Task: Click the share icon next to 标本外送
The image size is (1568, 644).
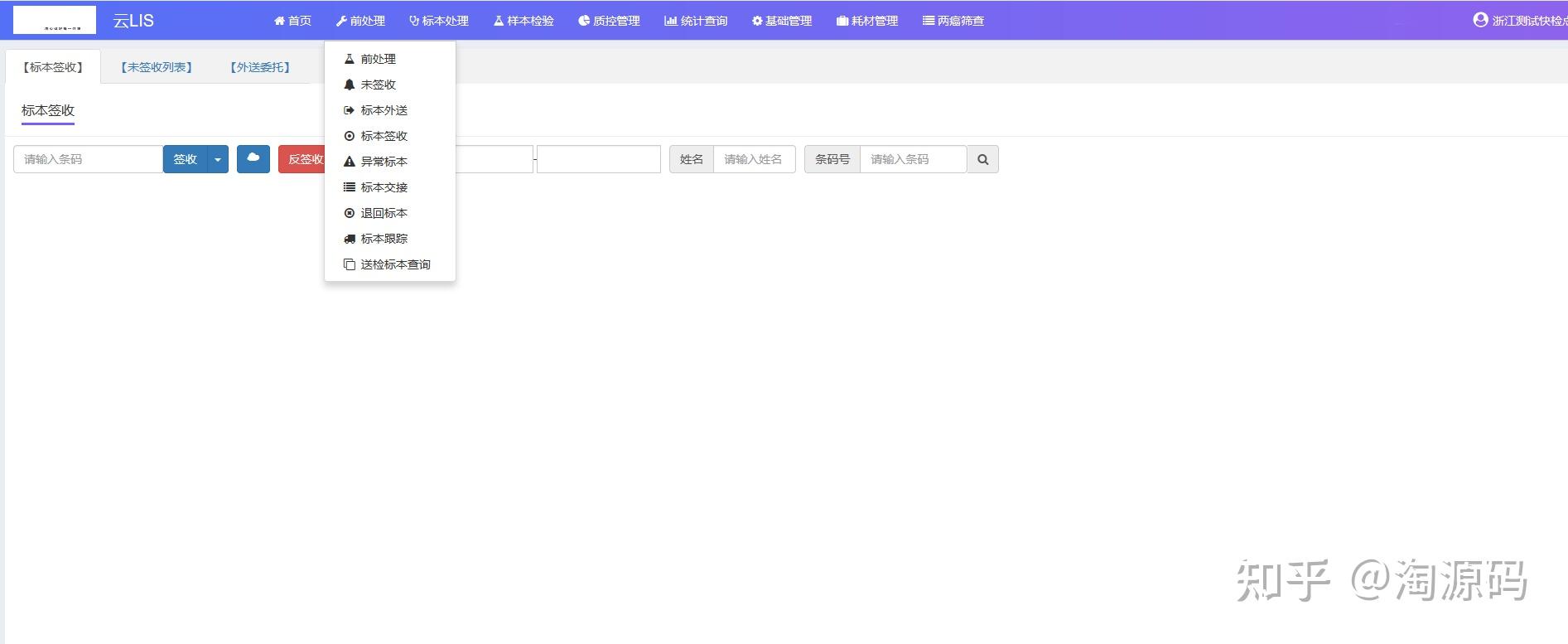Action: tap(350, 110)
